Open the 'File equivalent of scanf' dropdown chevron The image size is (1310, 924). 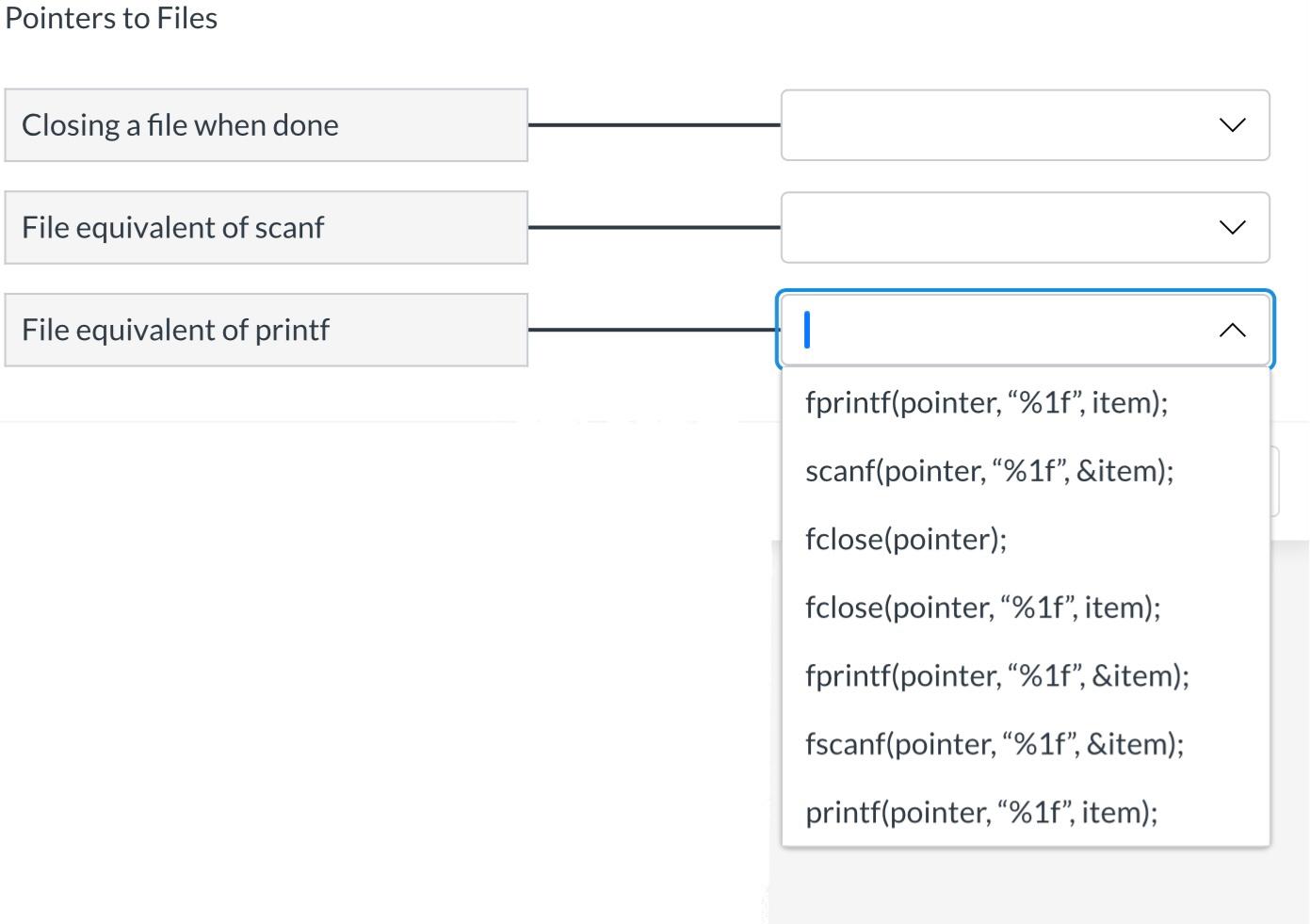tap(1230, 226)
